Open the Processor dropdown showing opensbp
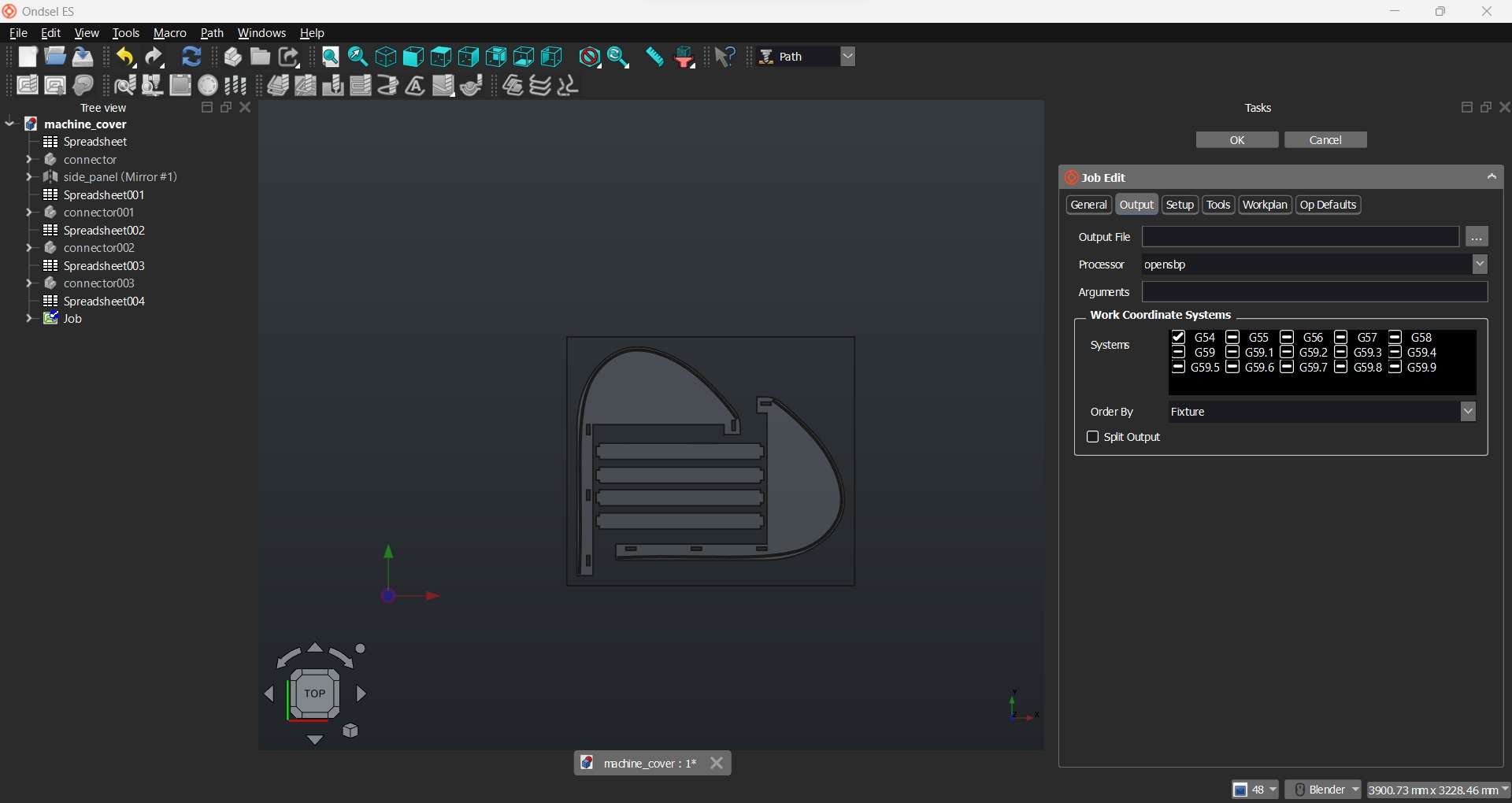The image size is (1512, 803). point(1480,265)
